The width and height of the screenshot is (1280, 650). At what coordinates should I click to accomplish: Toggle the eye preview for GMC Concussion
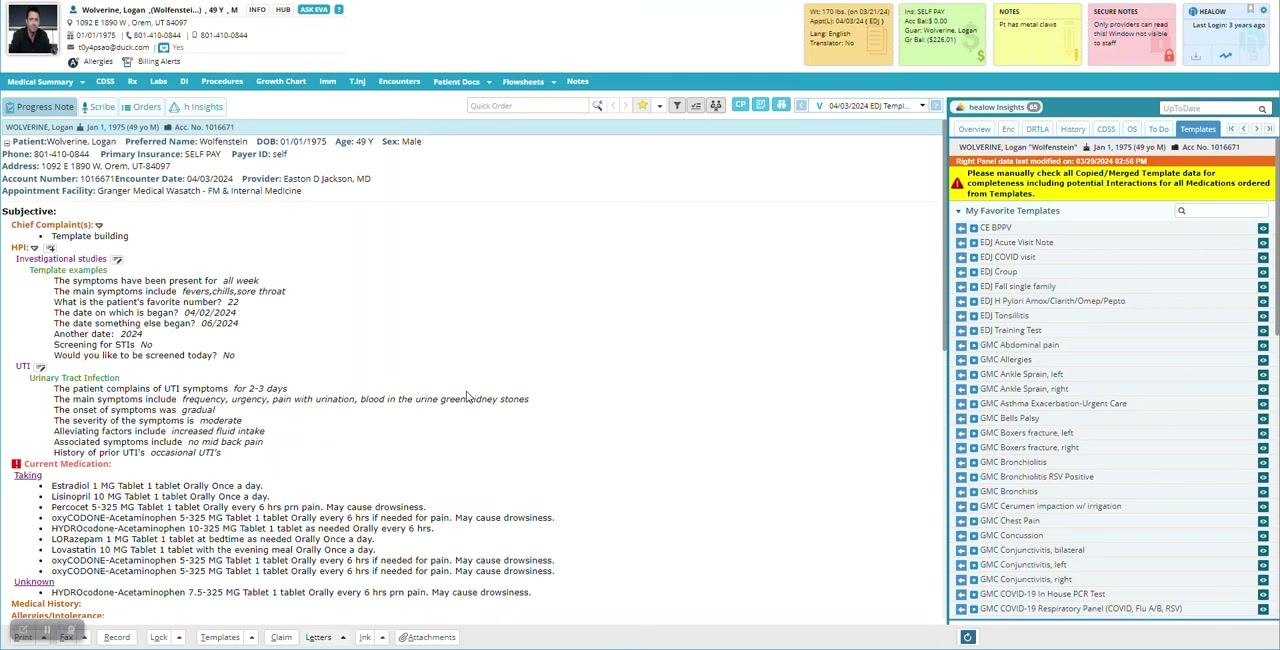pyautogui.click(x=1263, y=536)
